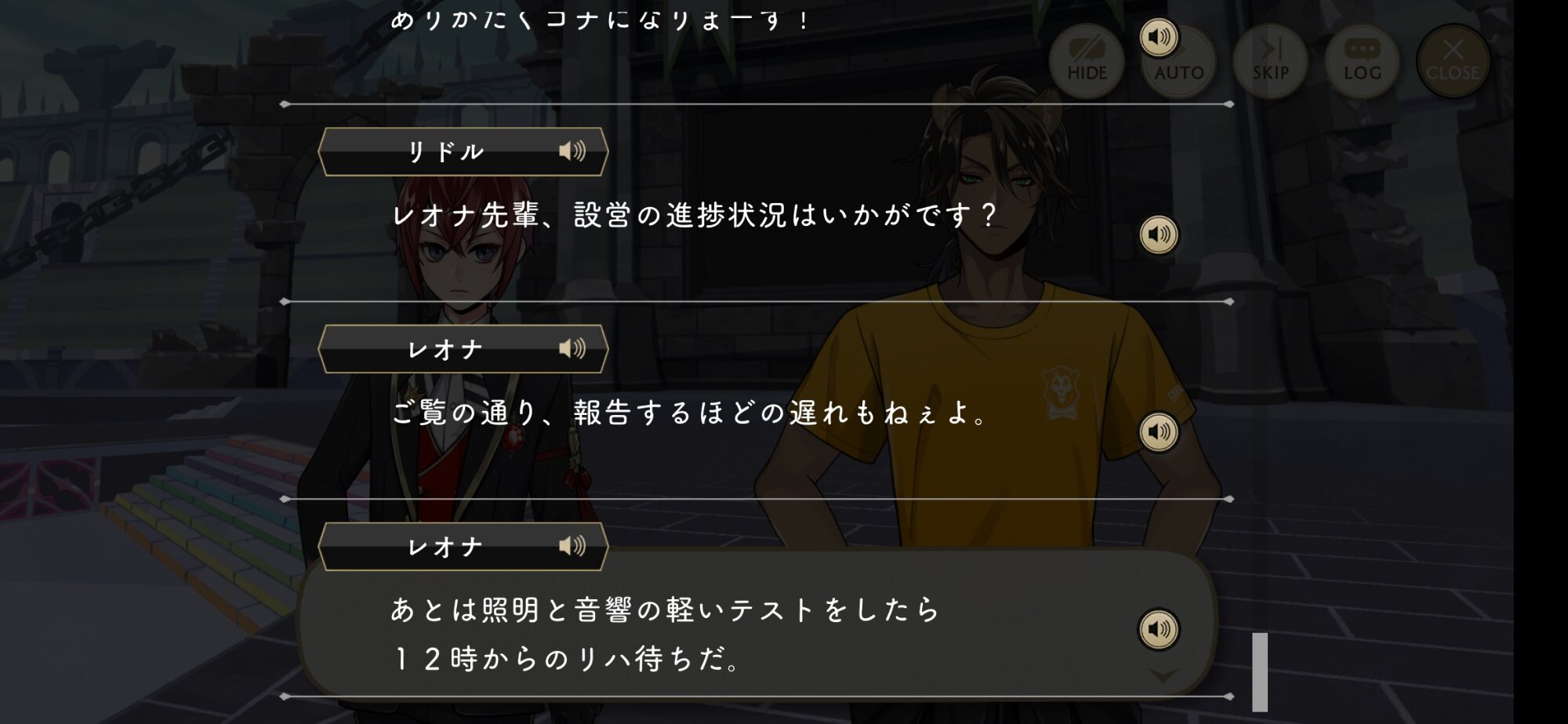Play voice for 設営の進捗状況 line
This screenshot has width=1568, height=724.
(1159, 234)
